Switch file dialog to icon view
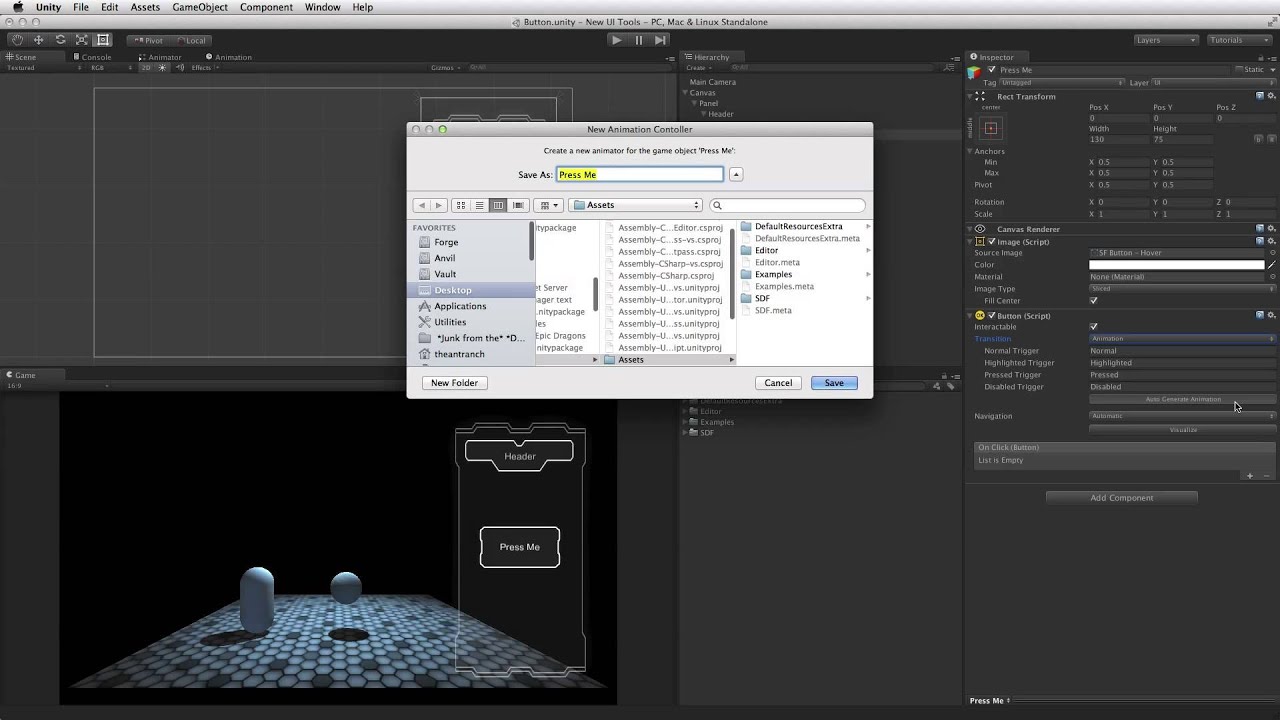The image size is (1280, 720). point(460,205)
